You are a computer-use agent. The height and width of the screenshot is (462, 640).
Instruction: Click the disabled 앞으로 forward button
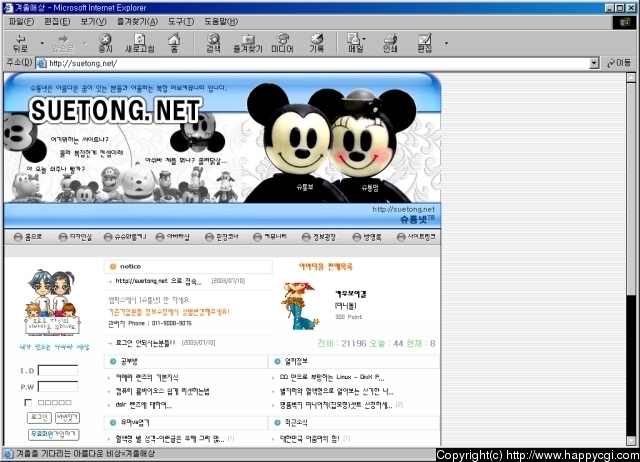click(63, 43)
